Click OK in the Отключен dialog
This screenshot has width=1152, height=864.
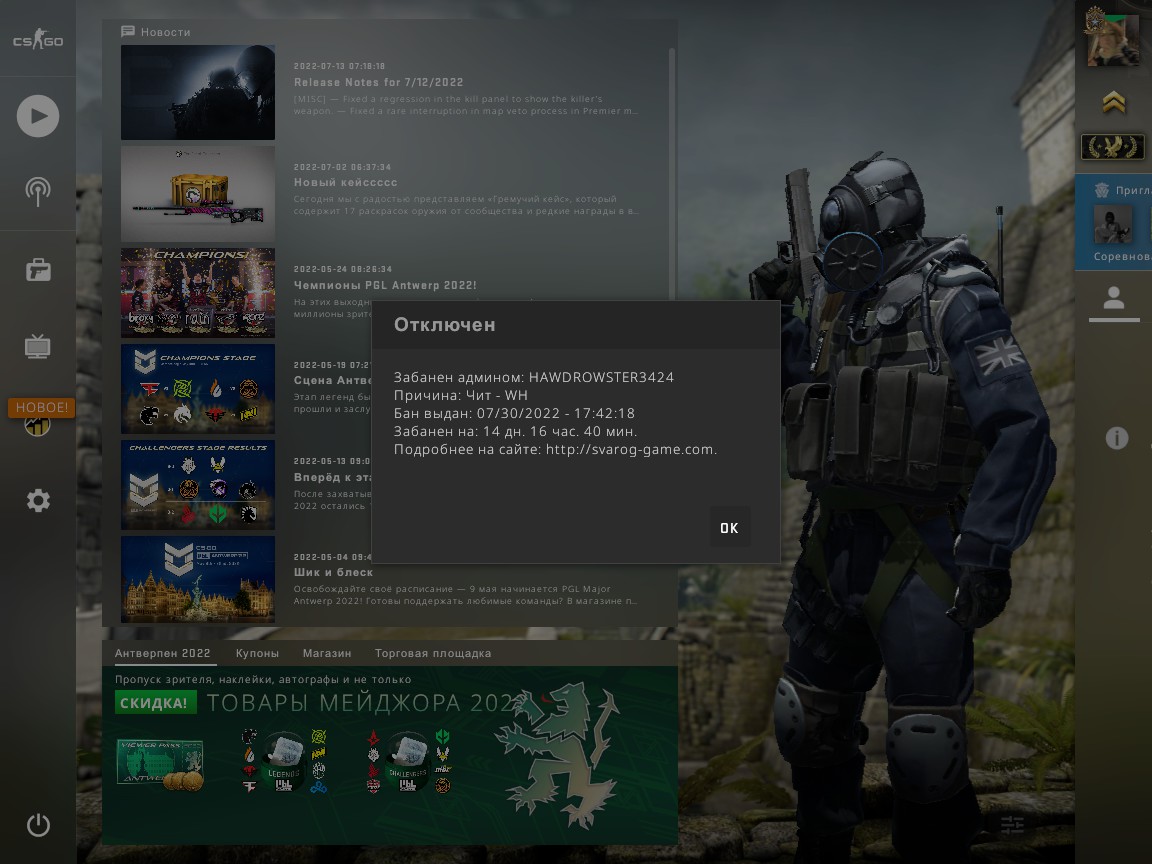coord(730,528)
